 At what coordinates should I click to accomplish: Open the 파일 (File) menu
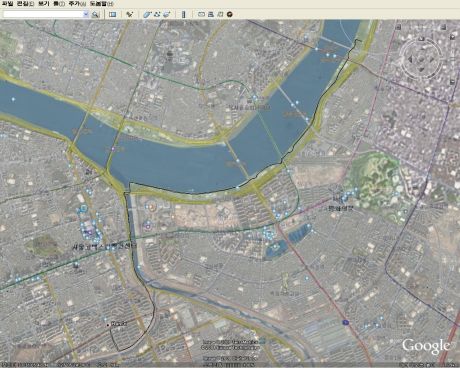7,3
